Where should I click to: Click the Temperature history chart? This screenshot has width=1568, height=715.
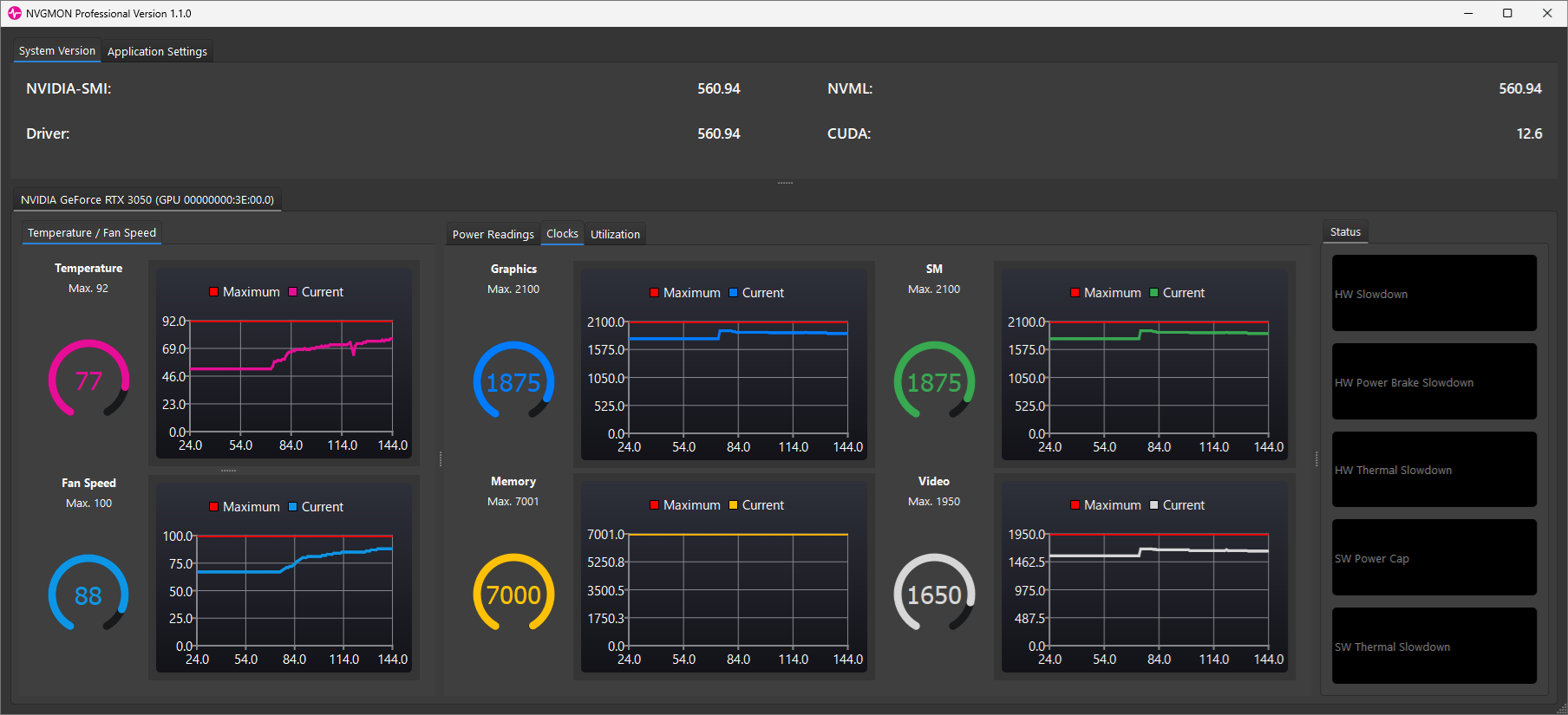[284, 363]
